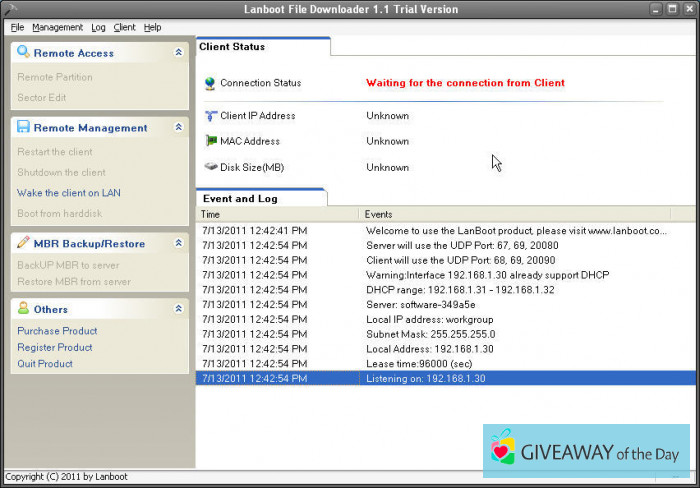Click the Purchase Product link
This screenshot has width=700, height=488.
(57, 331)
